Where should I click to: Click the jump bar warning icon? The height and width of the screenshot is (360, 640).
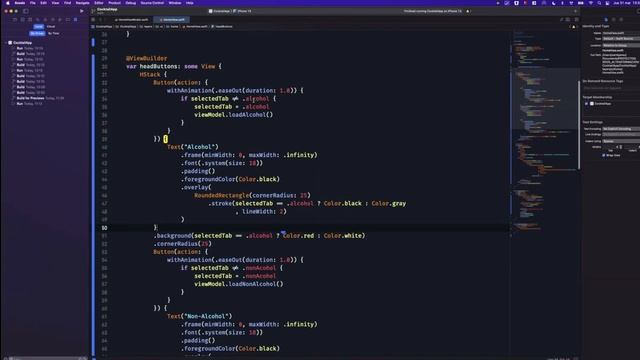pos(573,27)
